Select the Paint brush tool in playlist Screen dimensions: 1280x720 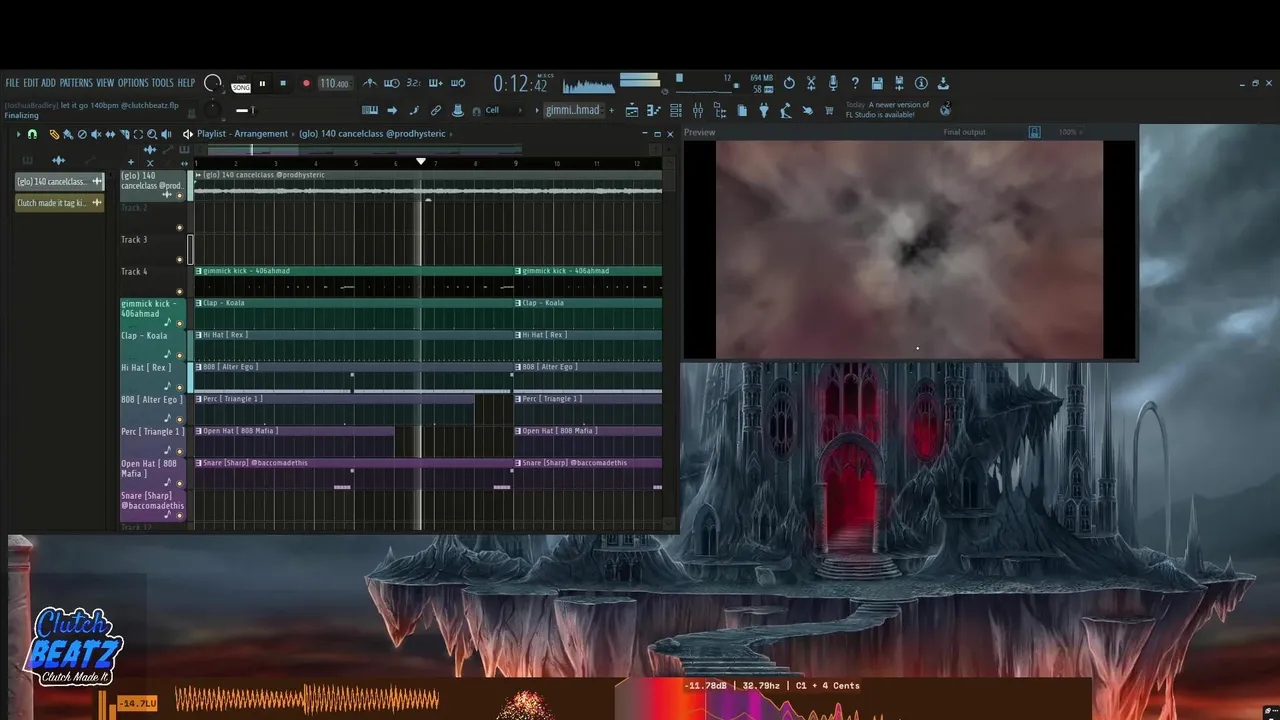(68, 134)
